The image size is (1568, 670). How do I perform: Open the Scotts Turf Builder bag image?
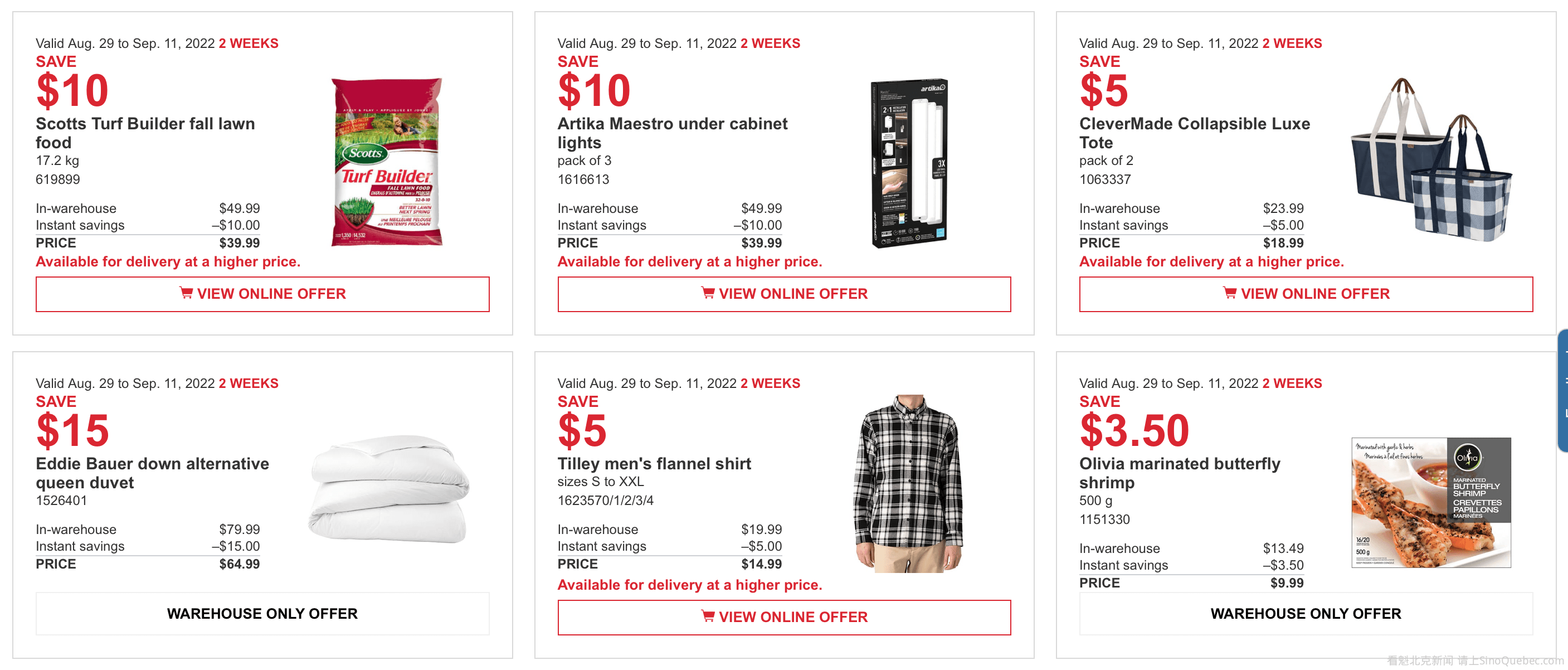point(387,162)
